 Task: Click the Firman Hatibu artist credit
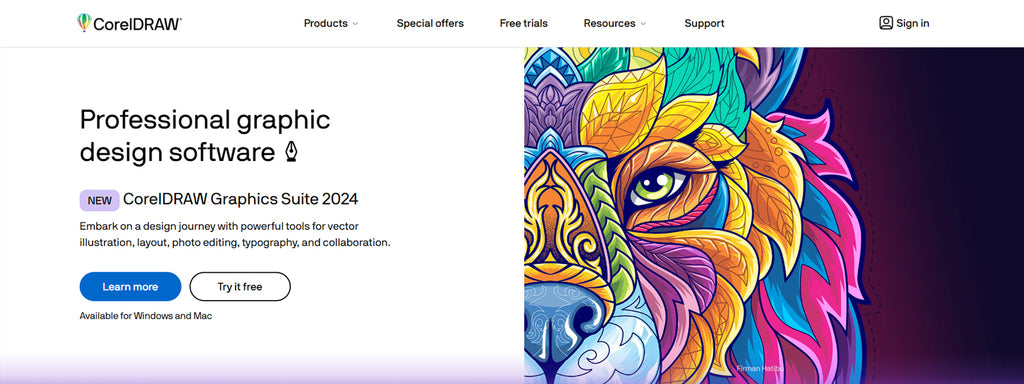tap(760, 368)
